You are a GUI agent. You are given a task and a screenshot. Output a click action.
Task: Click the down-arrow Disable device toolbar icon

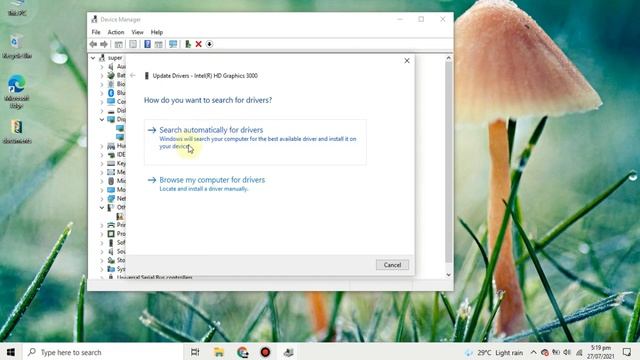(x=209, y=44)
